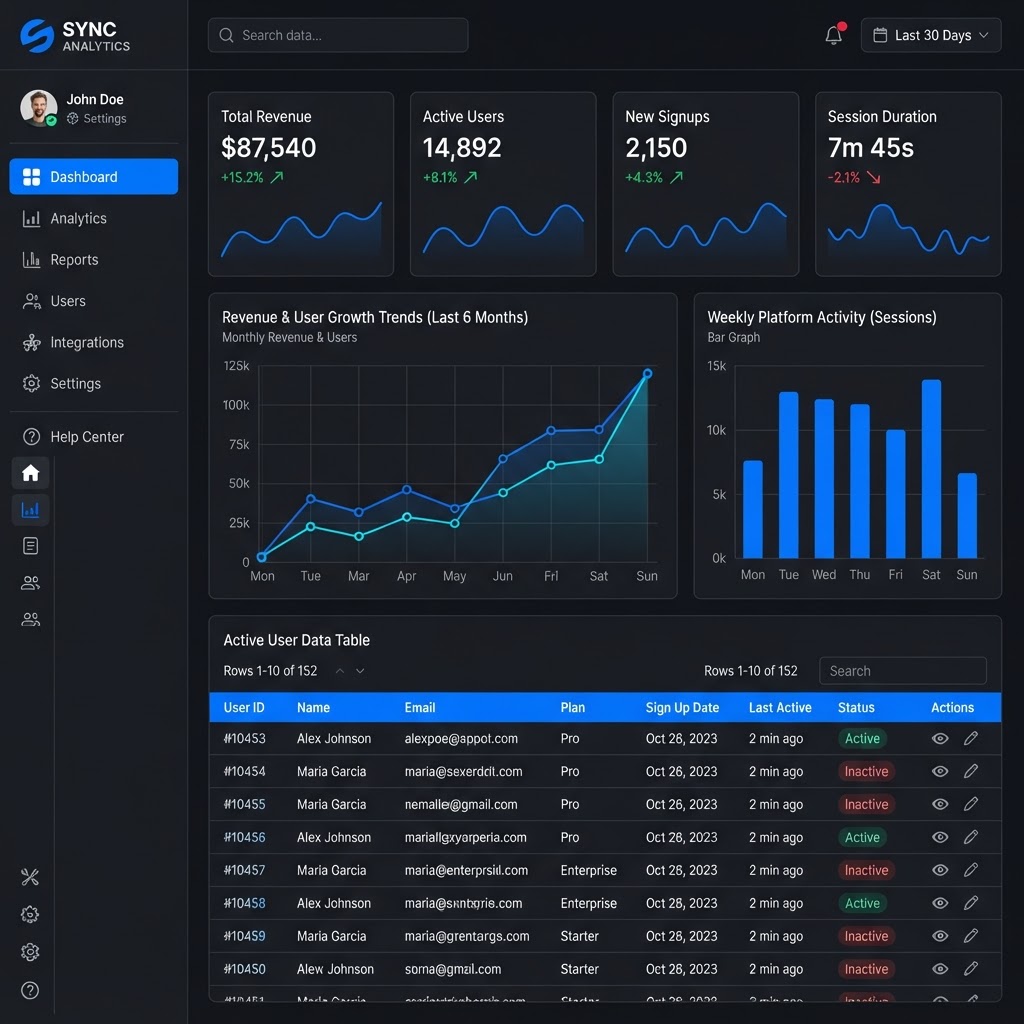Click the question mark icon below the gear icons
Viewport: 1024px width, 1024px height.
click(30, 990)
